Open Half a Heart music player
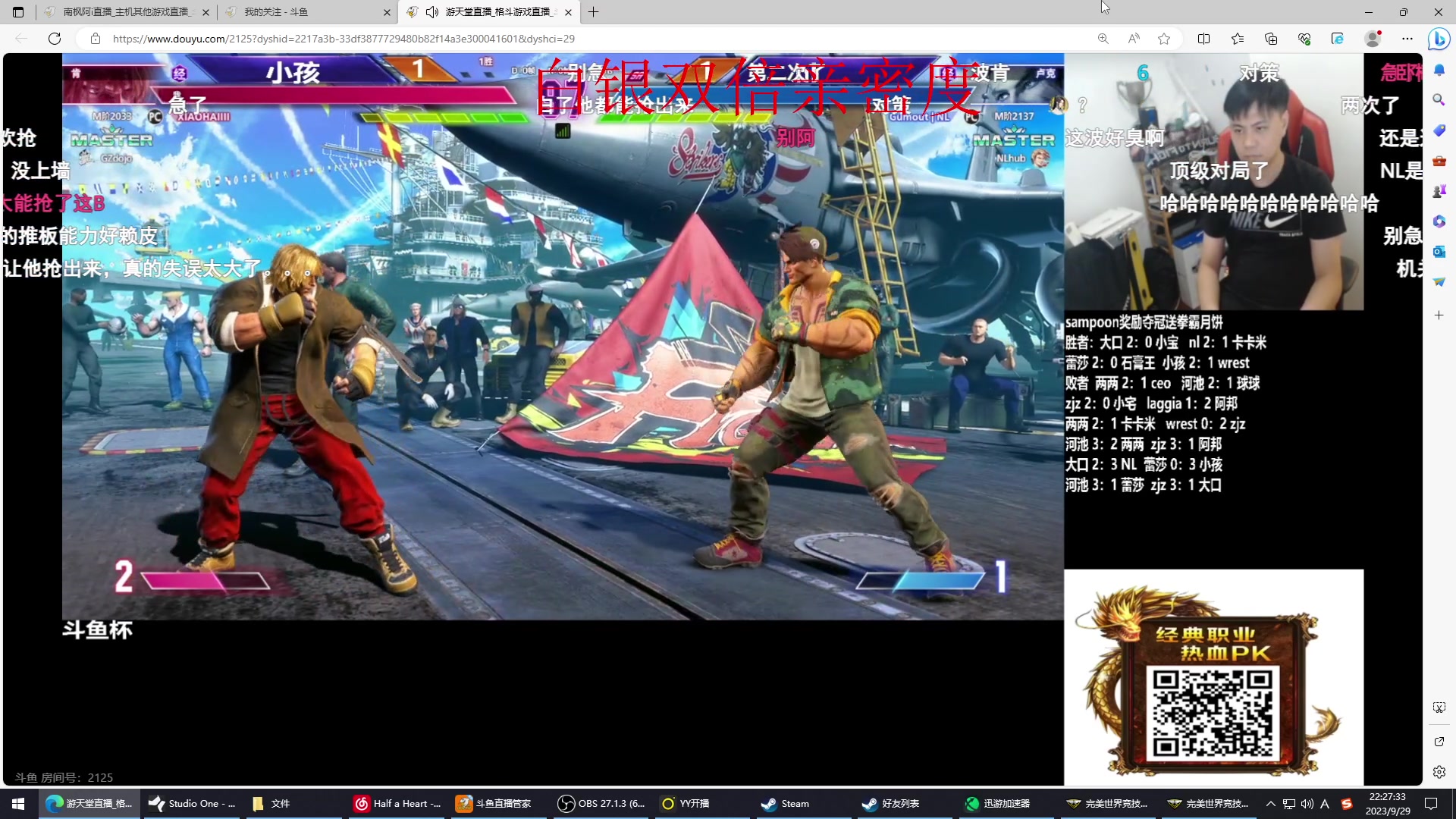Viewport: 1456px width, 819px height. 397,804
